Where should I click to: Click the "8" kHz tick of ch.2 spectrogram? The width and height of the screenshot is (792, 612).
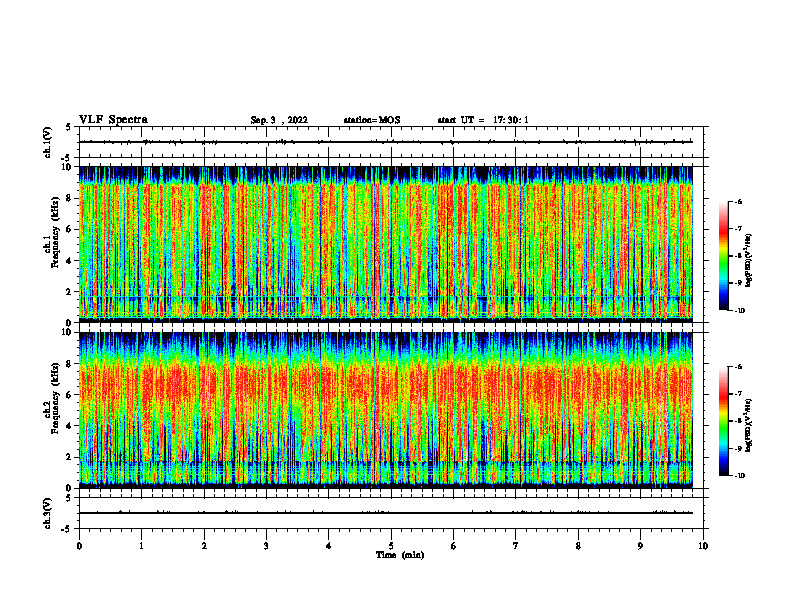(69, 364)
